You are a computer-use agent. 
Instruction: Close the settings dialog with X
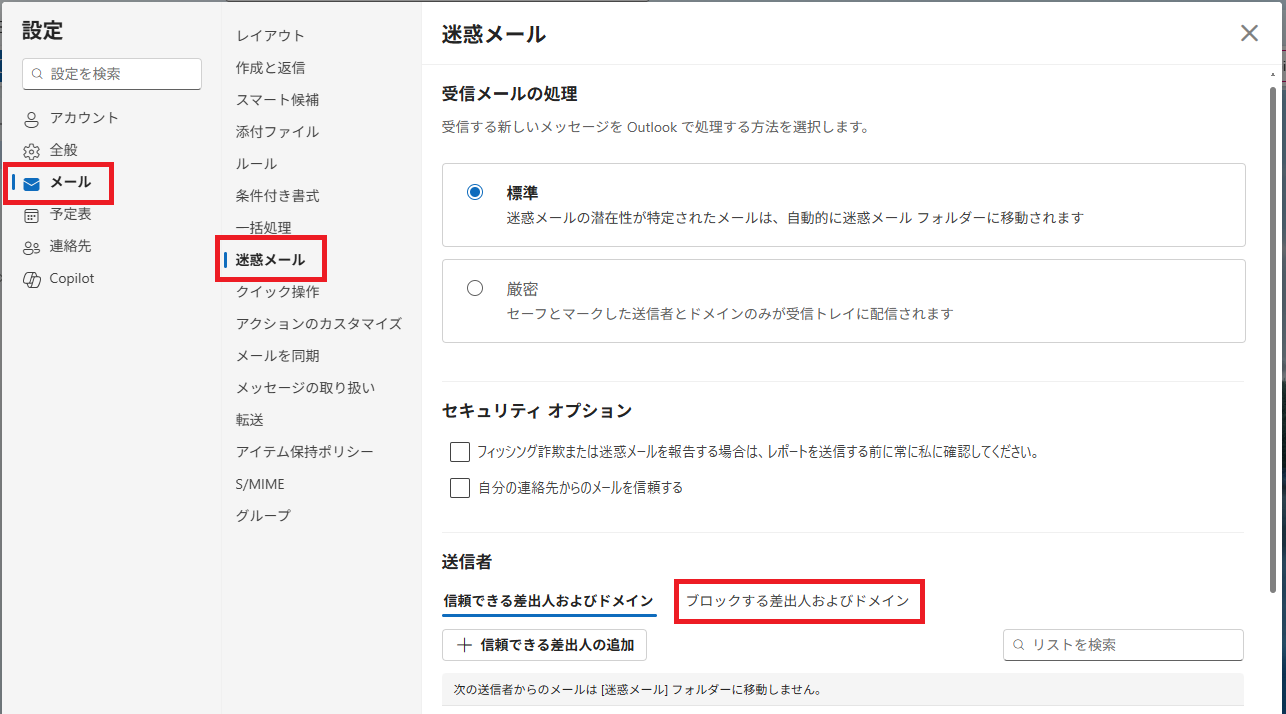click(1249, 33)
